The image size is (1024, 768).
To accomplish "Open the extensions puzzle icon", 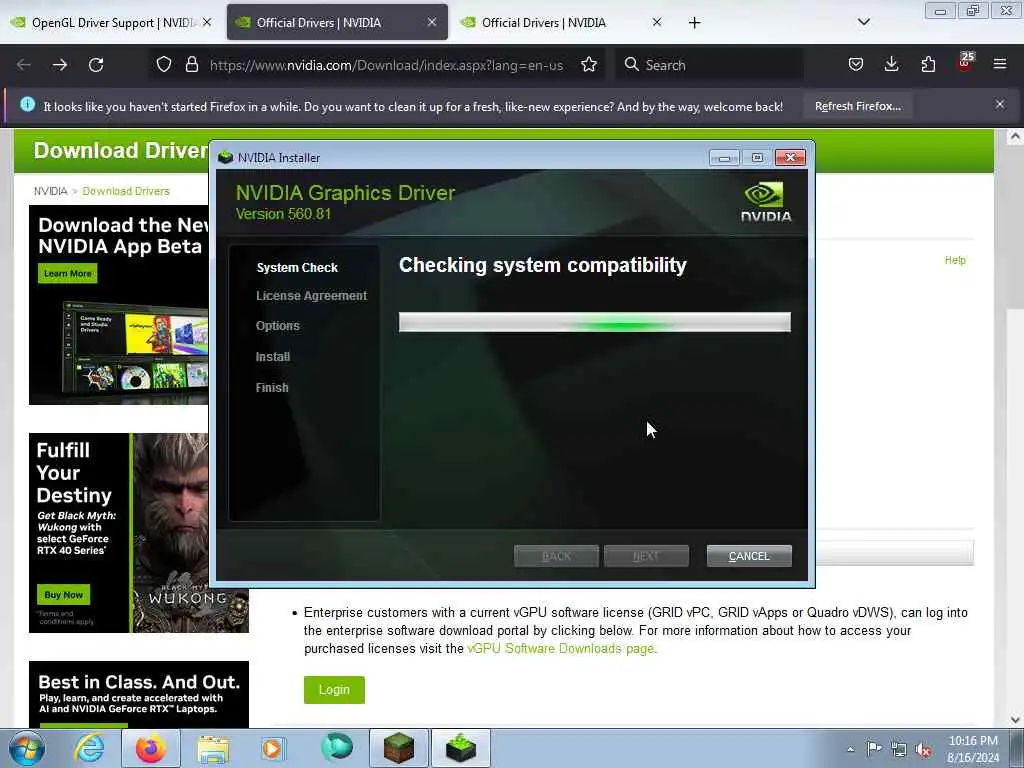I will click(928, 64).
